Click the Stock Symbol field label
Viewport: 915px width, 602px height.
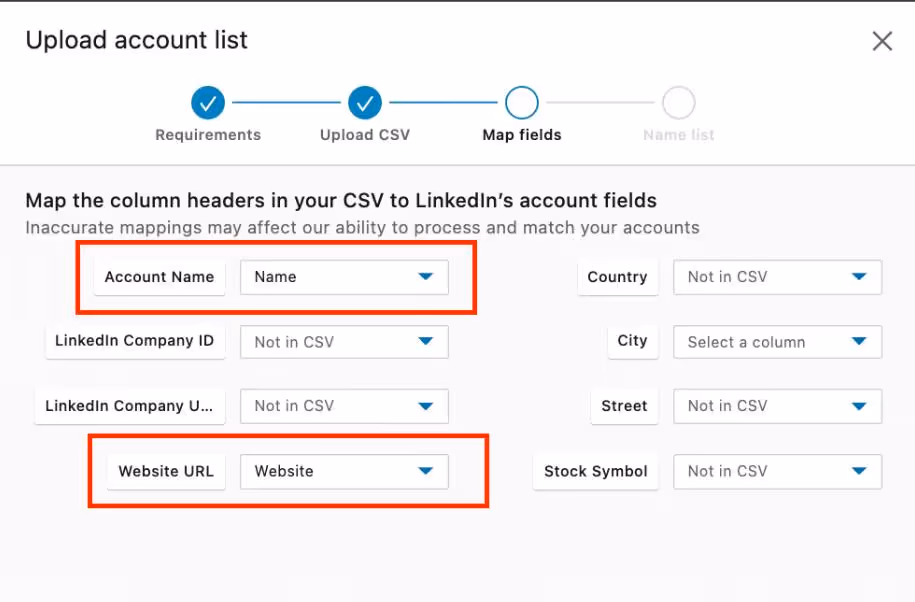coord(596,471)
